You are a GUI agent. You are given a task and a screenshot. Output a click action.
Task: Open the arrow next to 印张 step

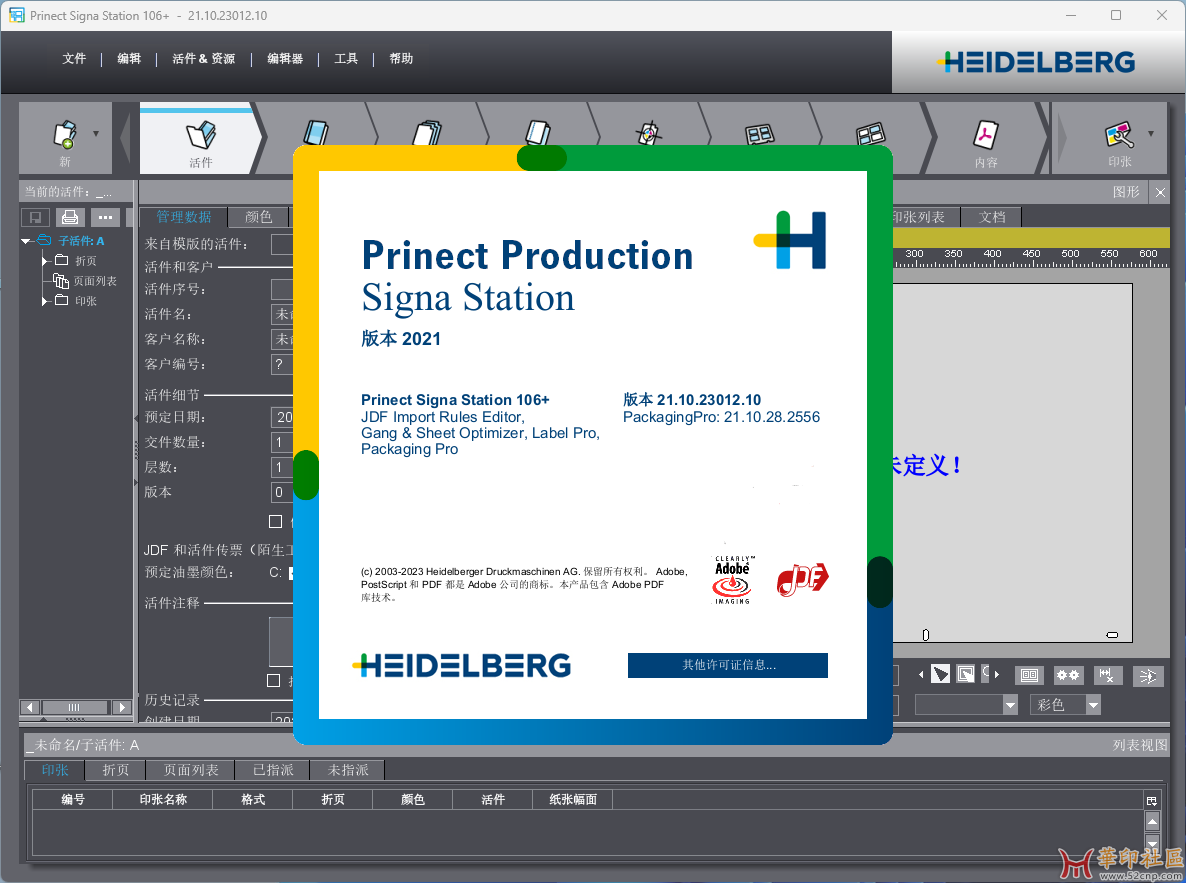(x=1150, y=134)
